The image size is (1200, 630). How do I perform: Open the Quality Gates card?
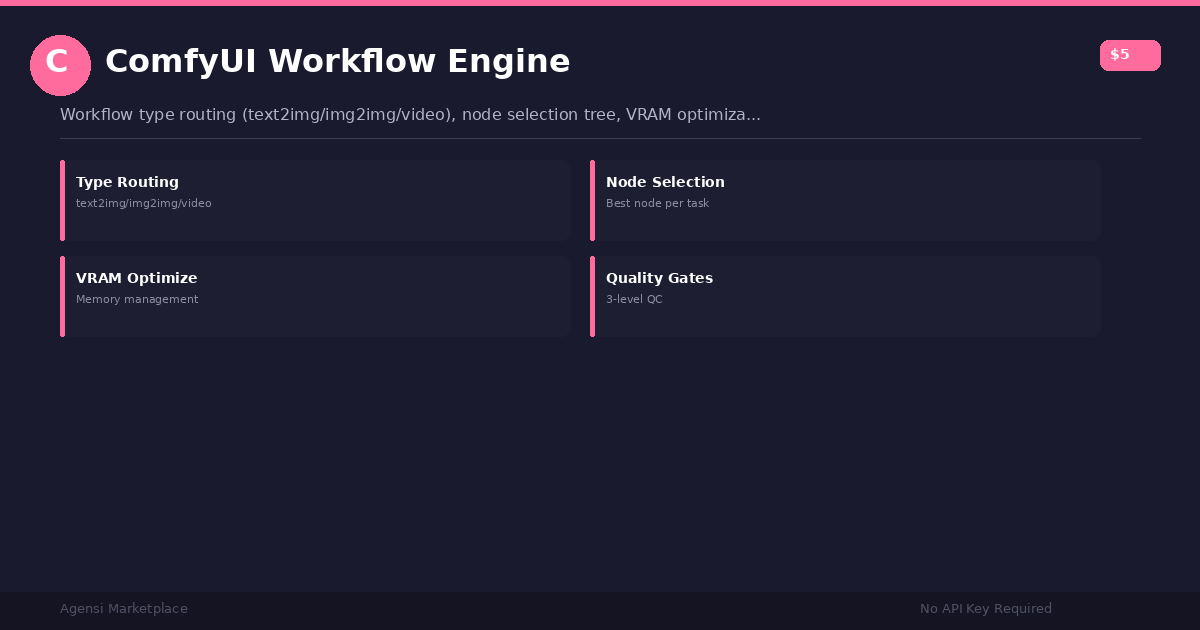tap(845, 296)
